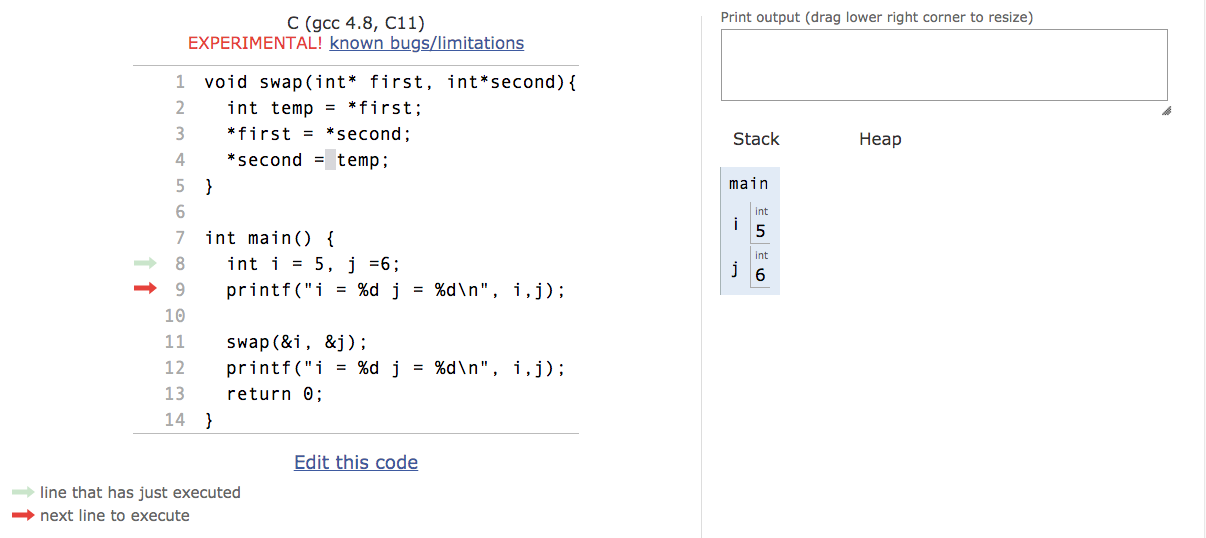Click the swap(&i, &j) code line
Screen dimensions: 1206x538
click(297, 342)
